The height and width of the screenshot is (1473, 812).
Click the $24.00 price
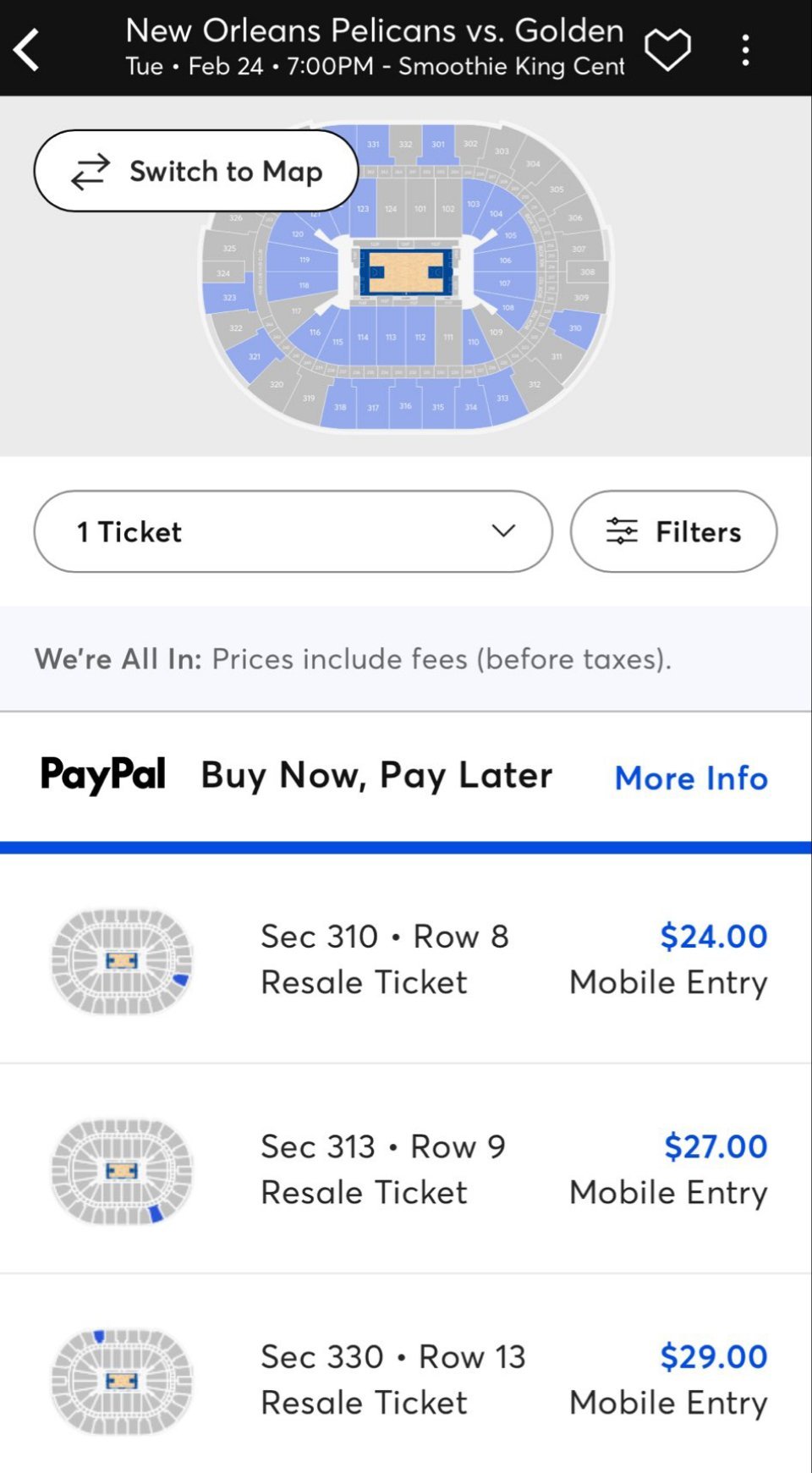tap(713, 936)
